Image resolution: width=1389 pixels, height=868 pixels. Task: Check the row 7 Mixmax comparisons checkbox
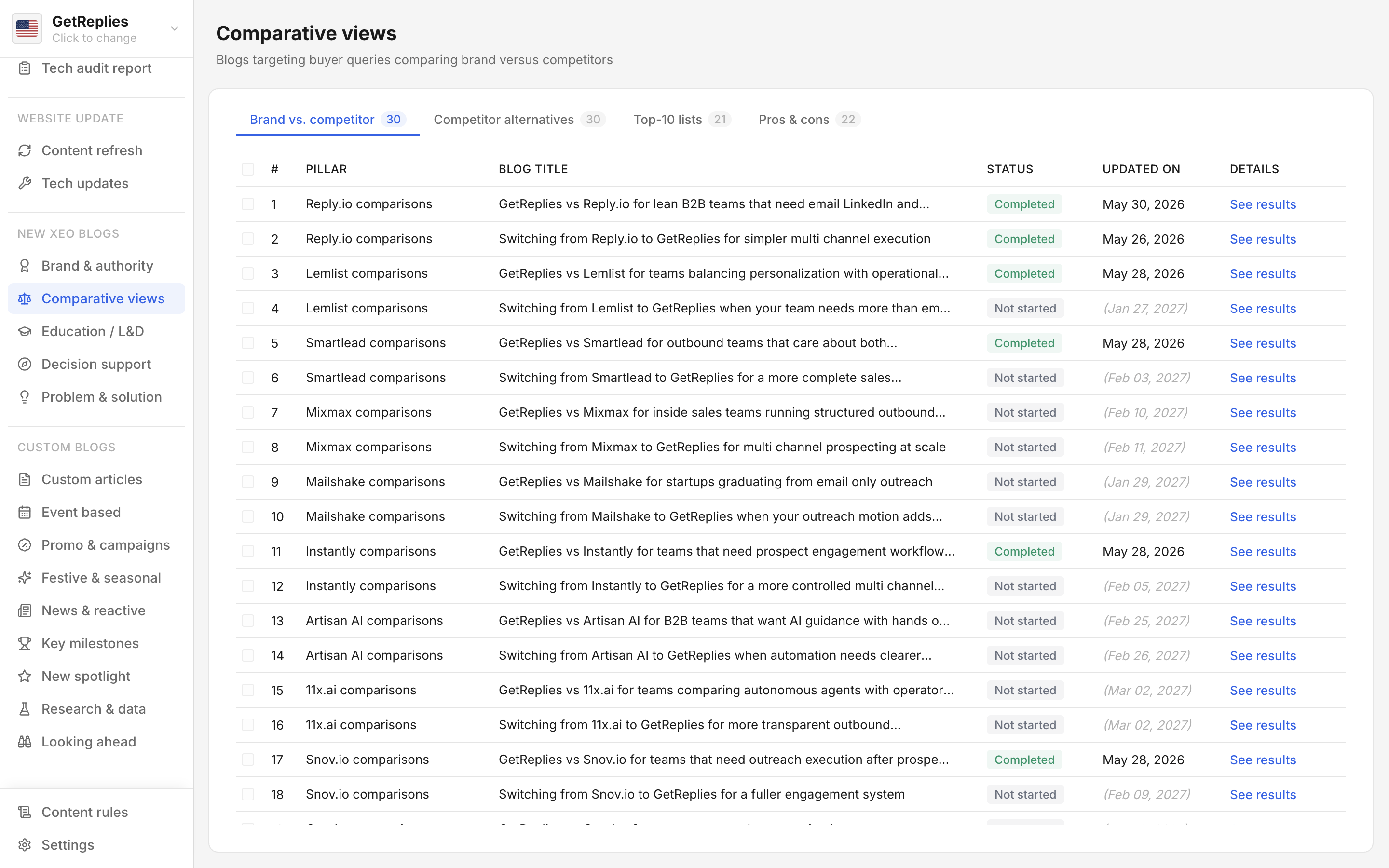(248, 412)
